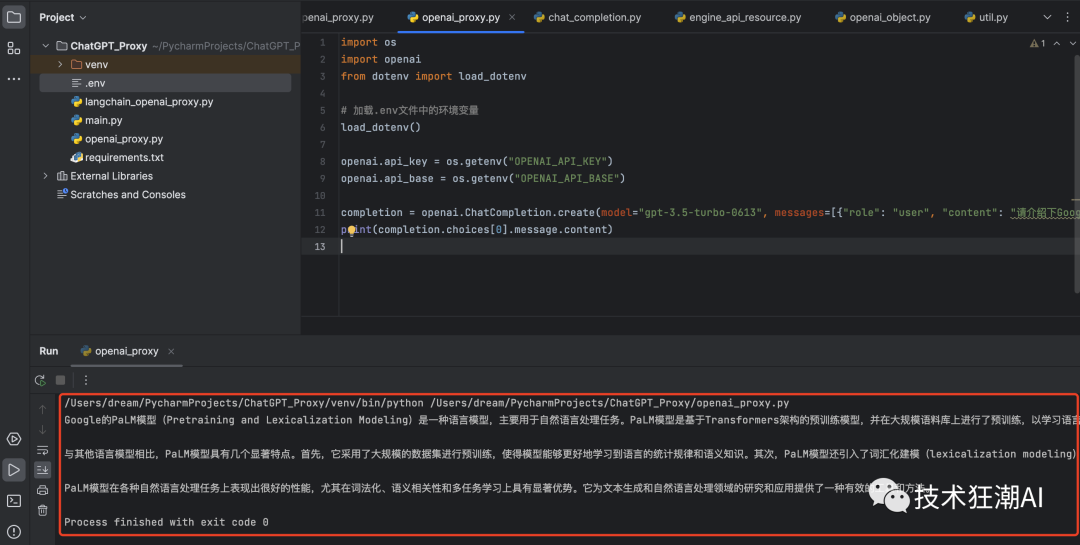Open the Project tool window folder icon
Image resolution: width=1080 pixels, height=545 pixels.
tap(14, 17)
